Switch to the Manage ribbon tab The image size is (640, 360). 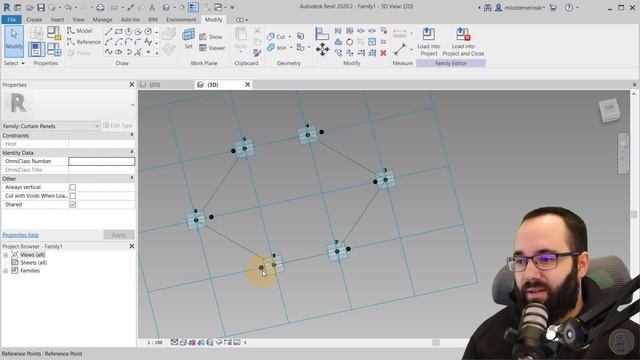click(102, 20)
